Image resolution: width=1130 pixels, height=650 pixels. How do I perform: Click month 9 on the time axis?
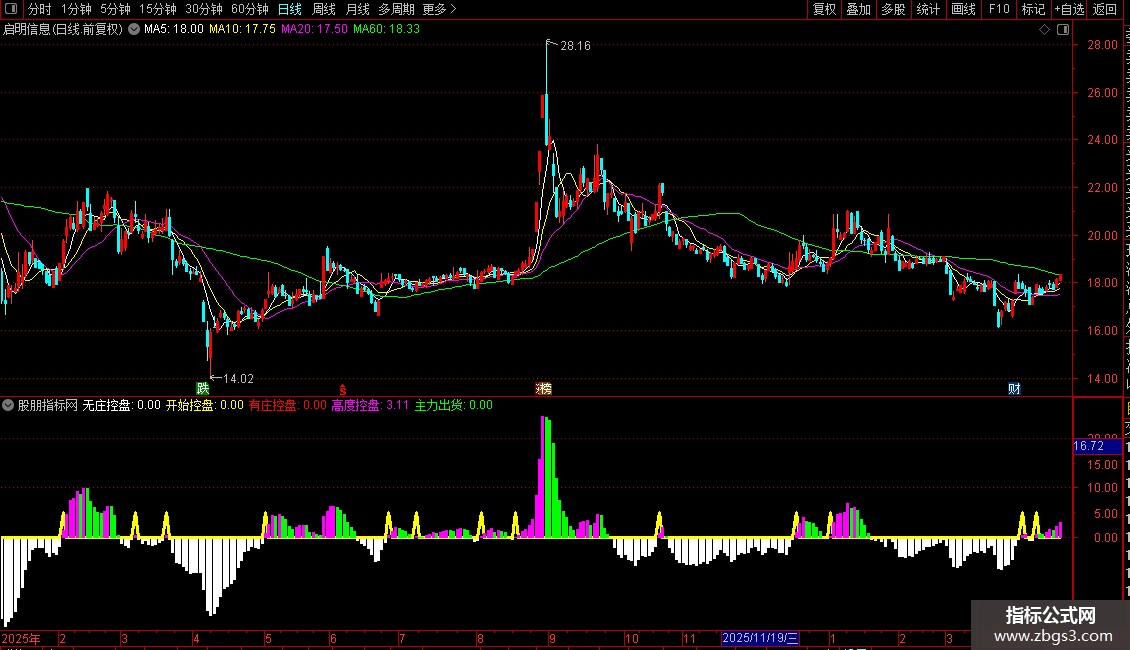pos(552,638)
